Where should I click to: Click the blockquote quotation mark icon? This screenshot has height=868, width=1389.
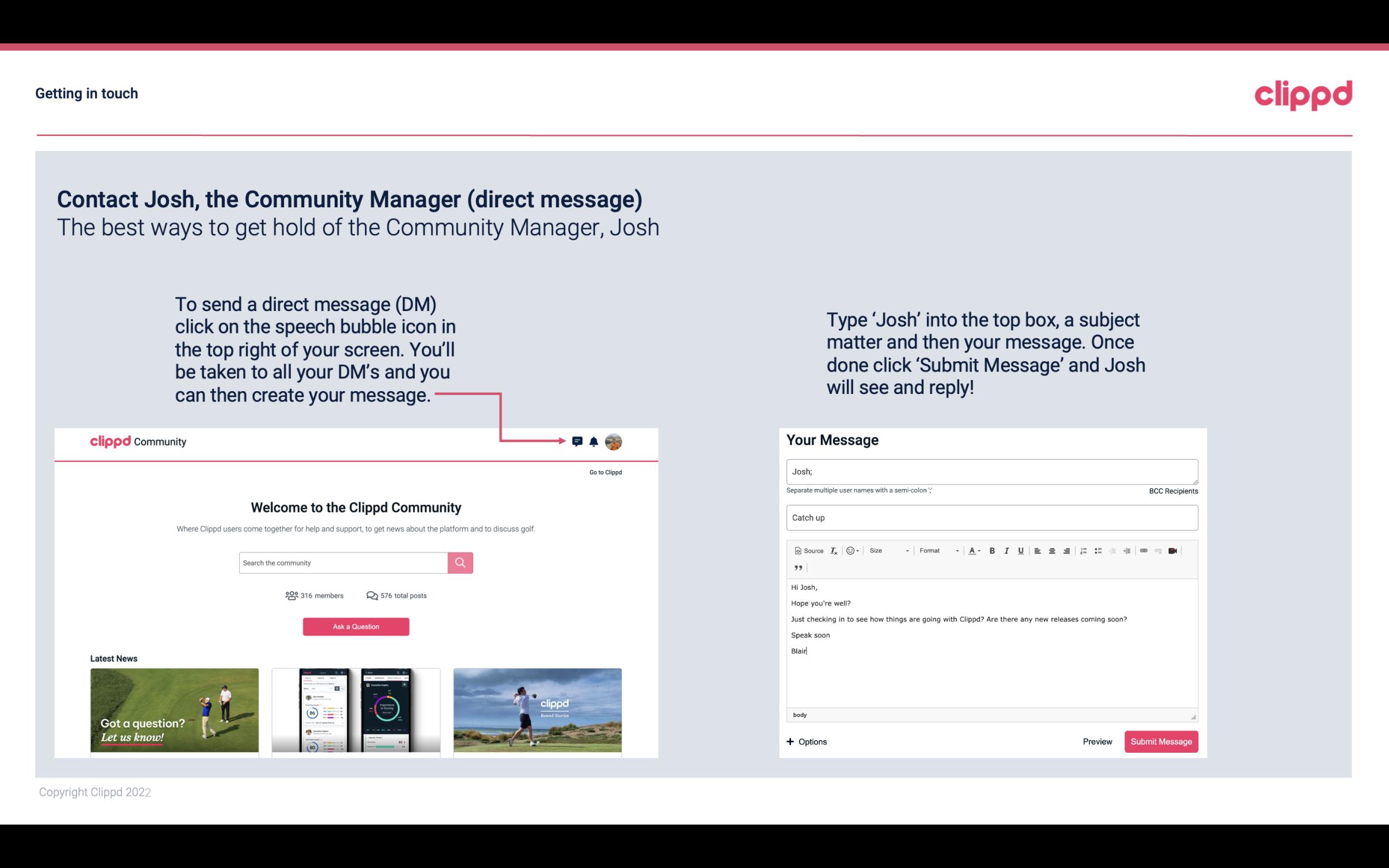796,568
